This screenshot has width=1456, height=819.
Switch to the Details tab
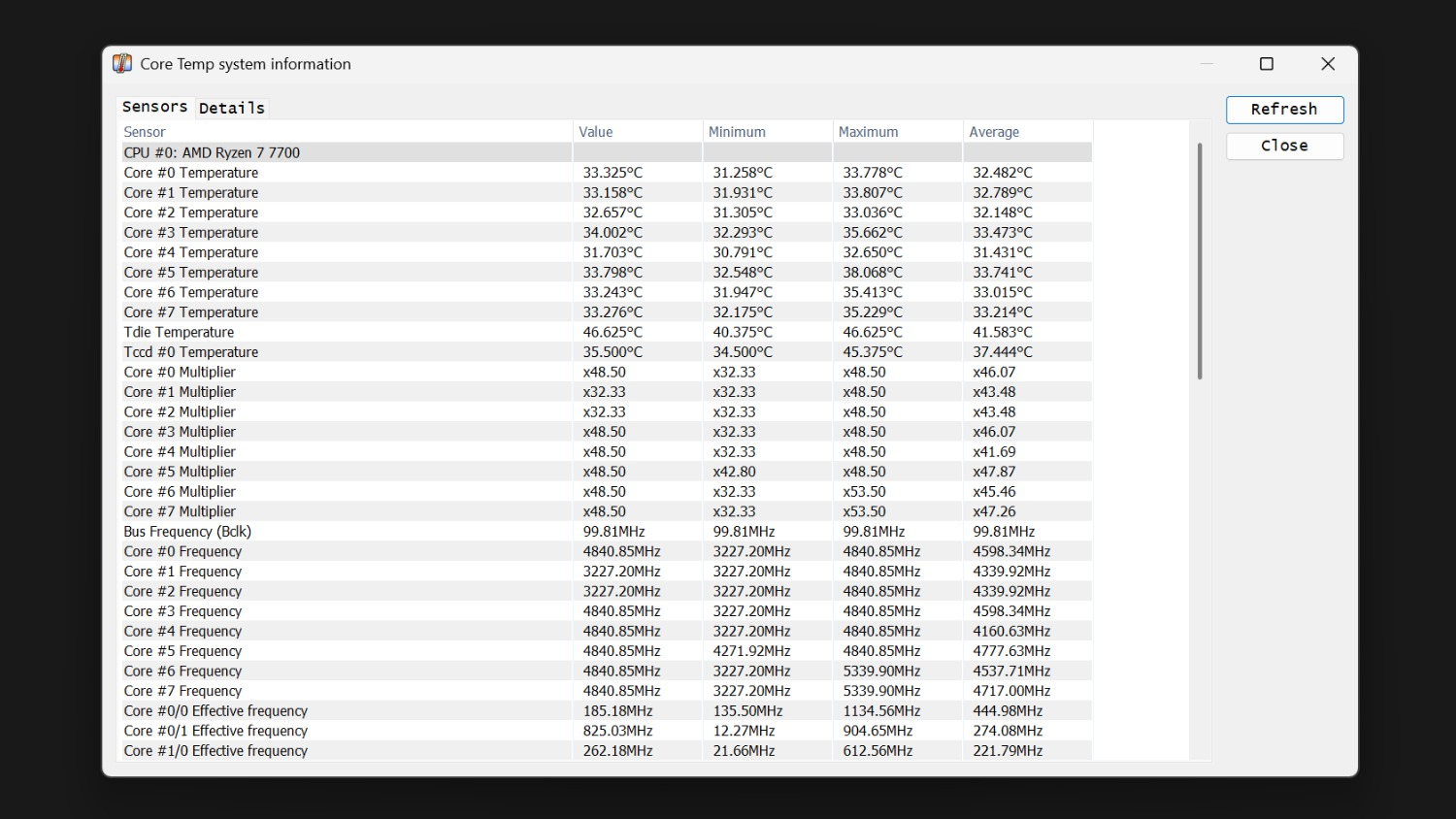click(x=232, y=108)
